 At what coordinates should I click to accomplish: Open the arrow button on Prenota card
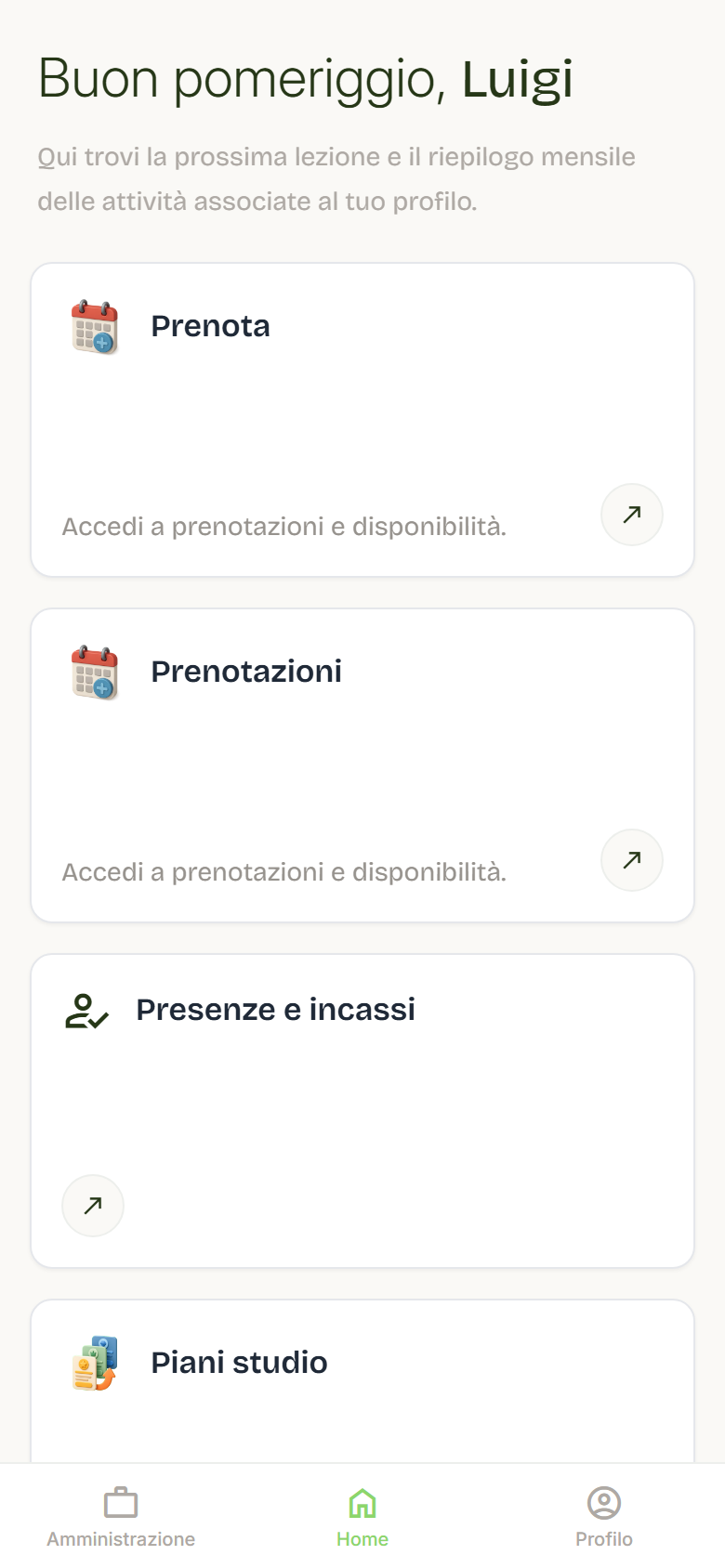632,515
